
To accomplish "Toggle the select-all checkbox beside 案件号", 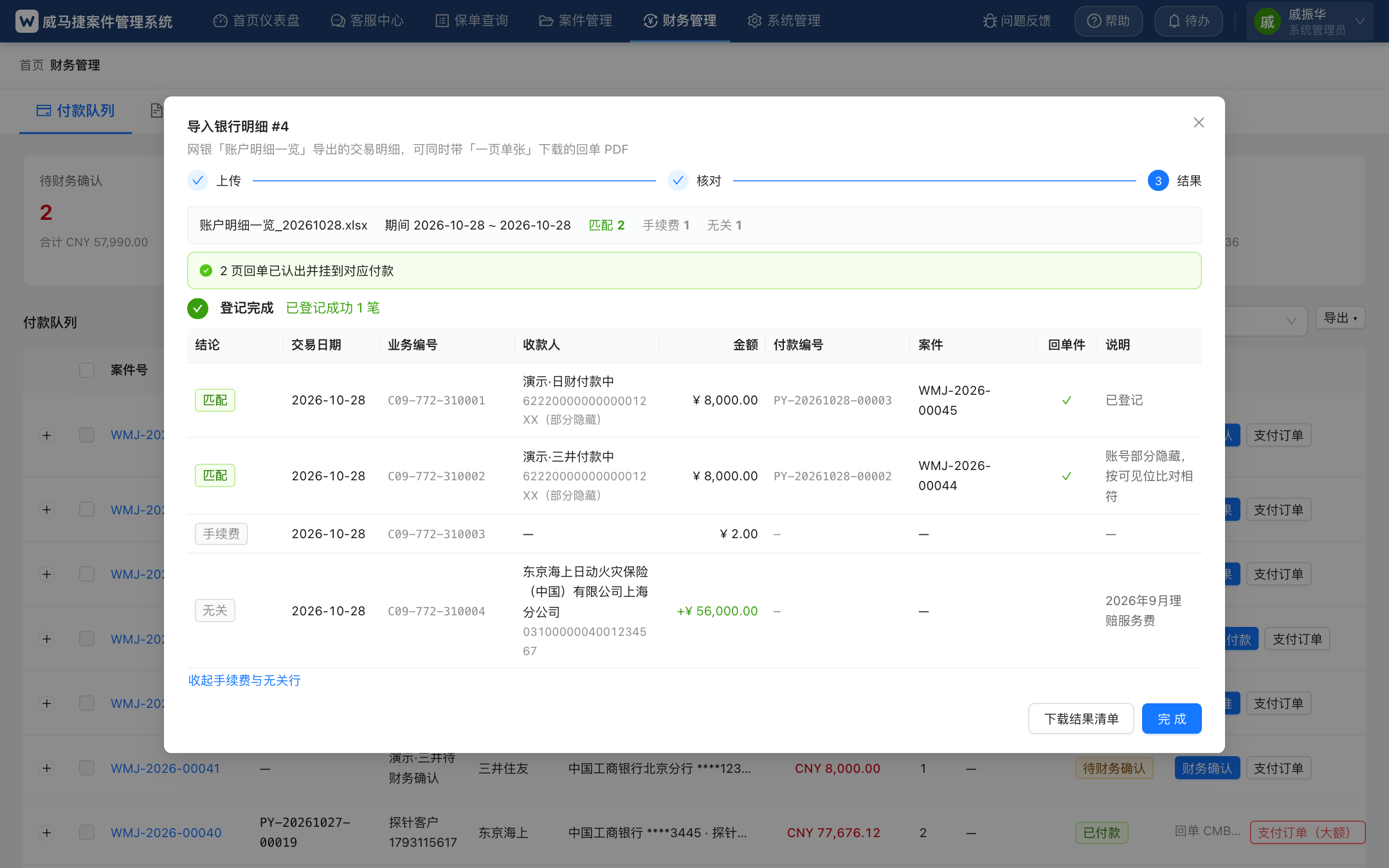I will [x=87, y=370].
